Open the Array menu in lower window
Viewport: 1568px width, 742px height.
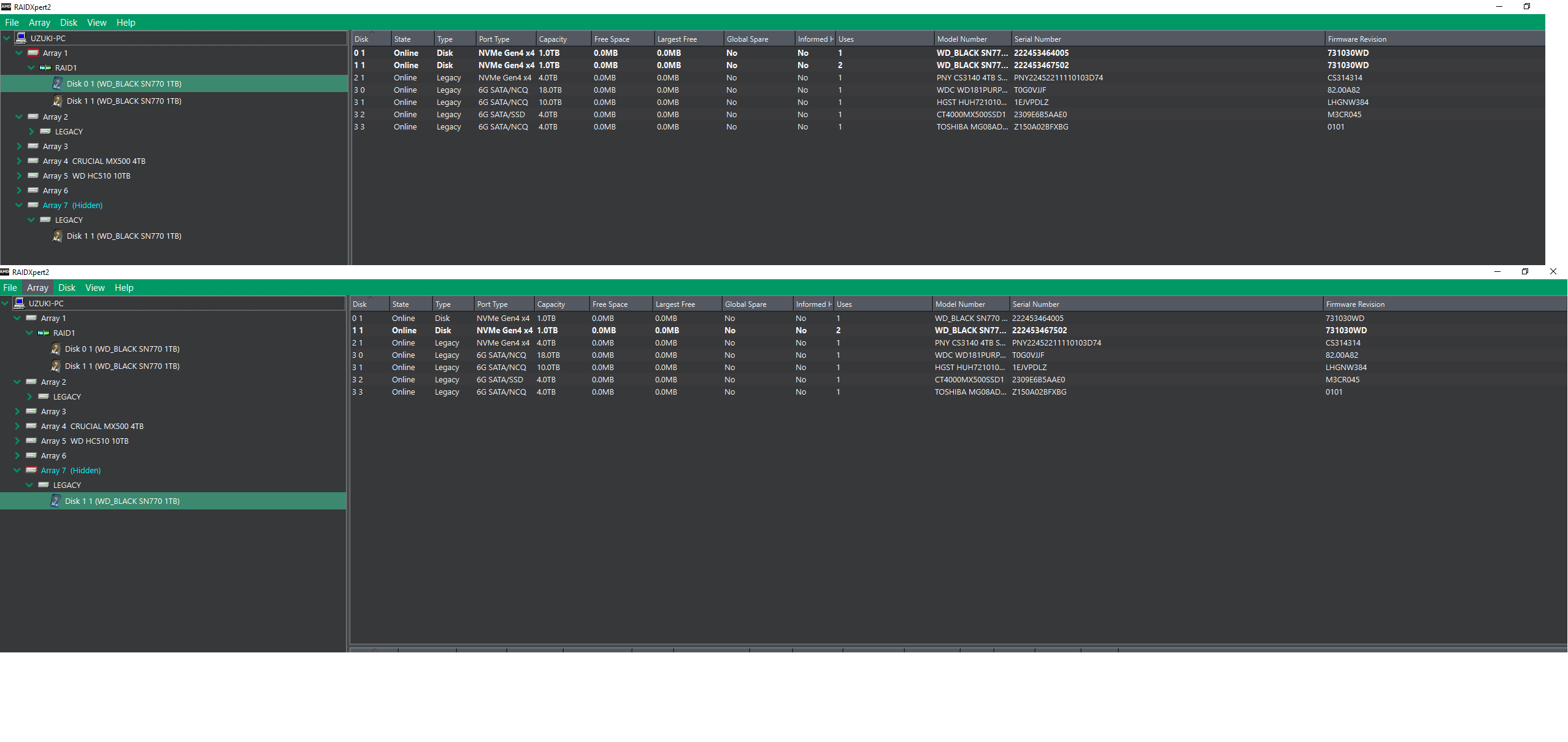click(37, 288)
